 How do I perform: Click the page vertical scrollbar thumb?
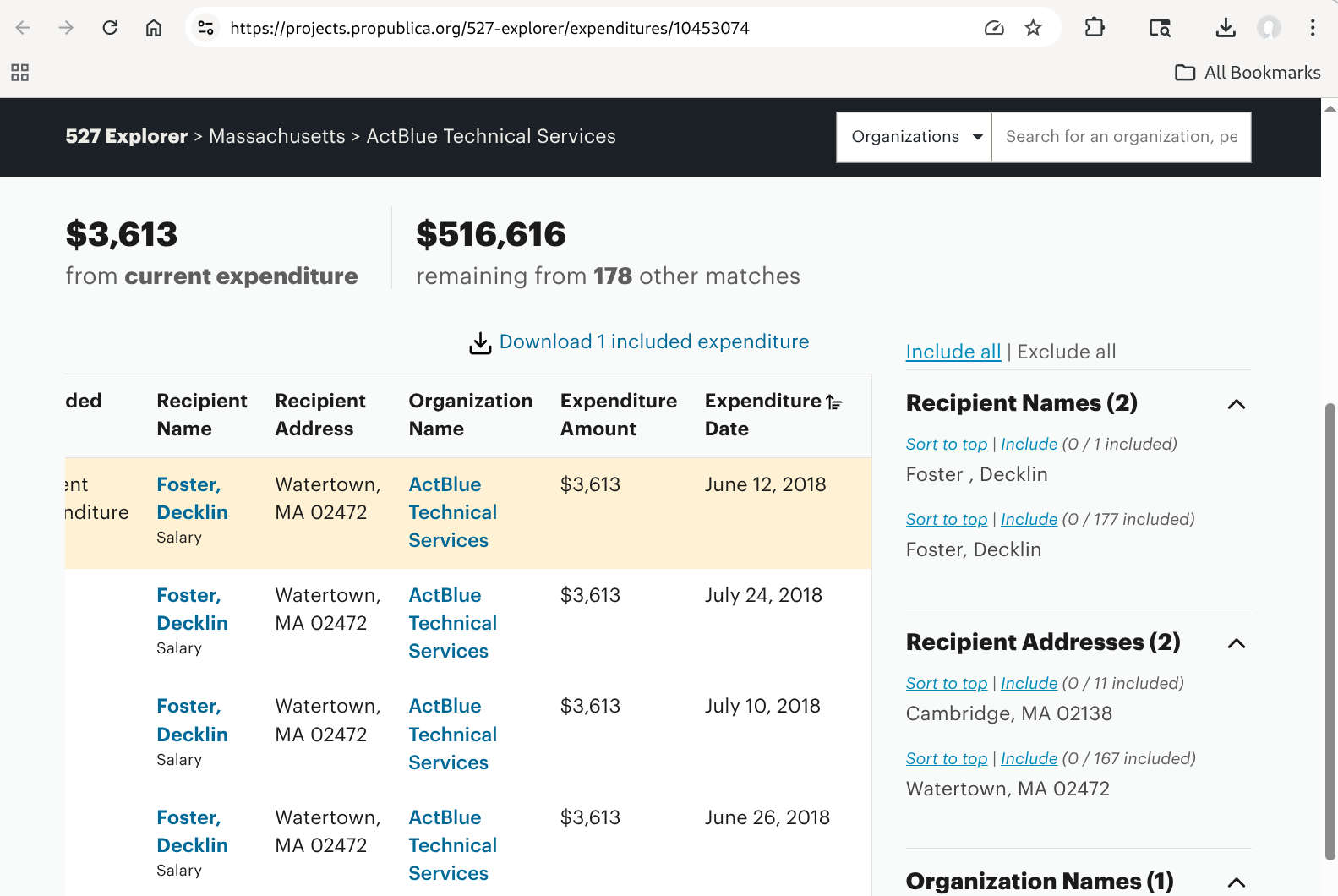click(x=1330, y=631)
